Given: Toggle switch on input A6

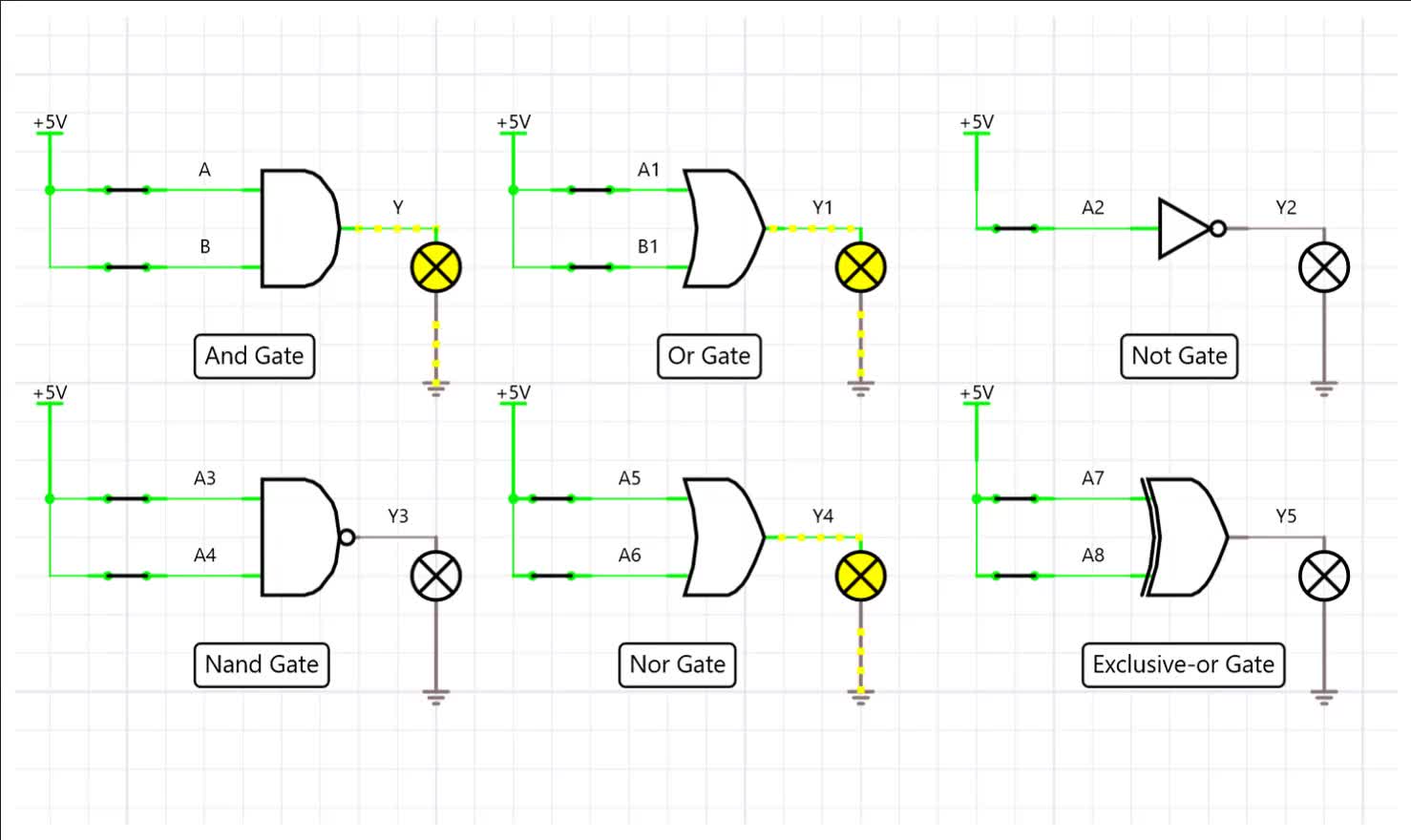Looking at the screenshot, I should tap(552, 576).
